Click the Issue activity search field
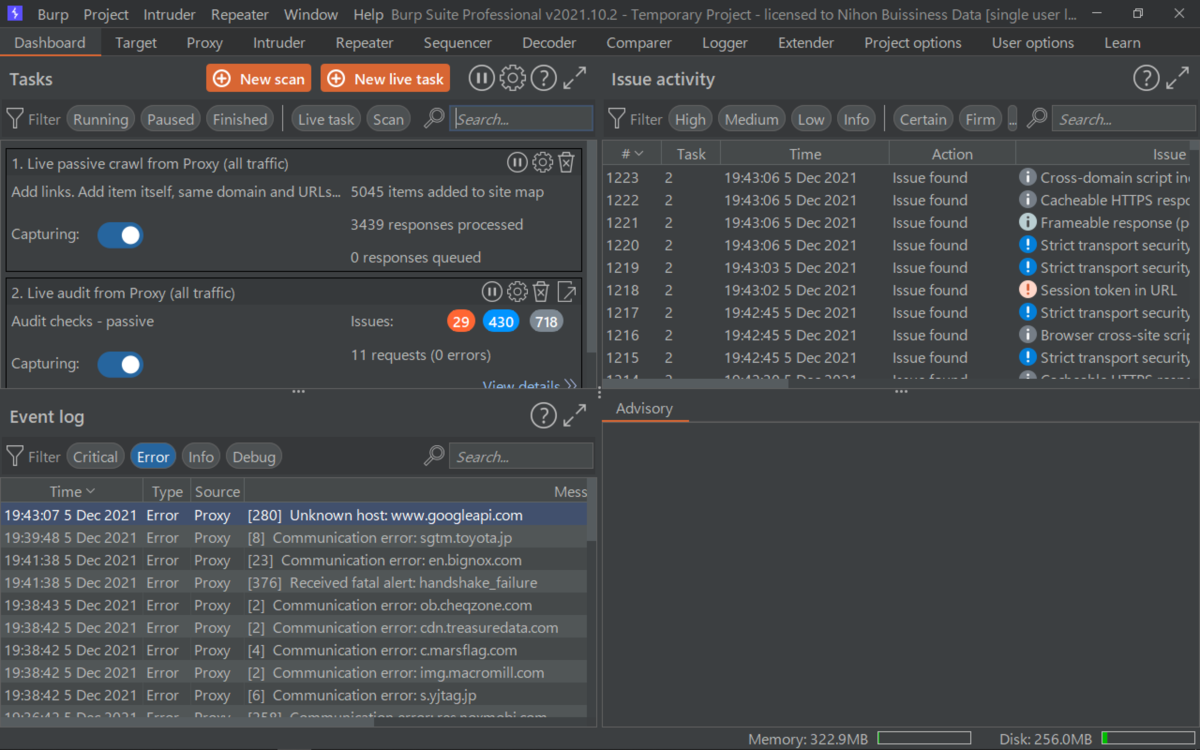The height and width of the screenshot is (750, 1200). (x=1123, y=119)
